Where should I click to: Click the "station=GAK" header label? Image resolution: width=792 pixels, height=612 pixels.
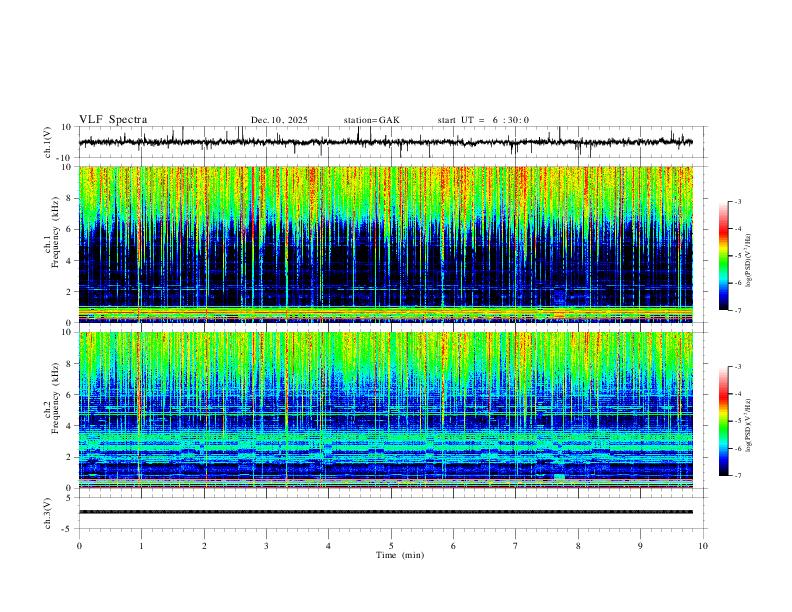(x=372, y=120)
